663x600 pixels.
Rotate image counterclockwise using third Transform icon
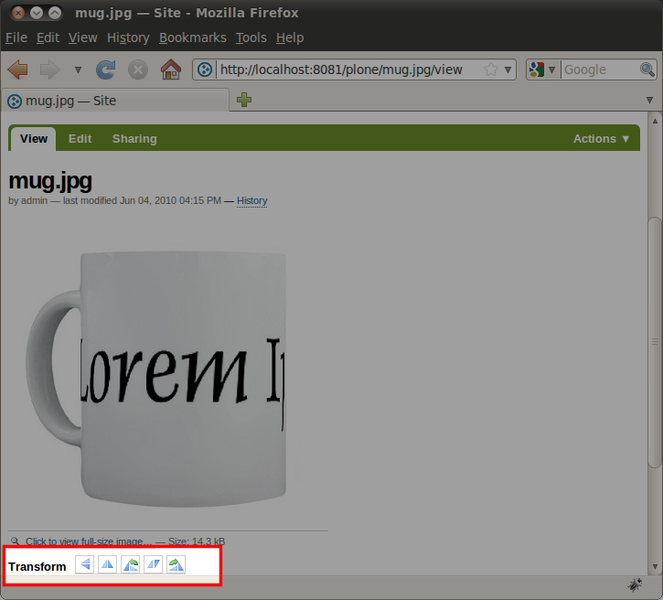point(130,565)
